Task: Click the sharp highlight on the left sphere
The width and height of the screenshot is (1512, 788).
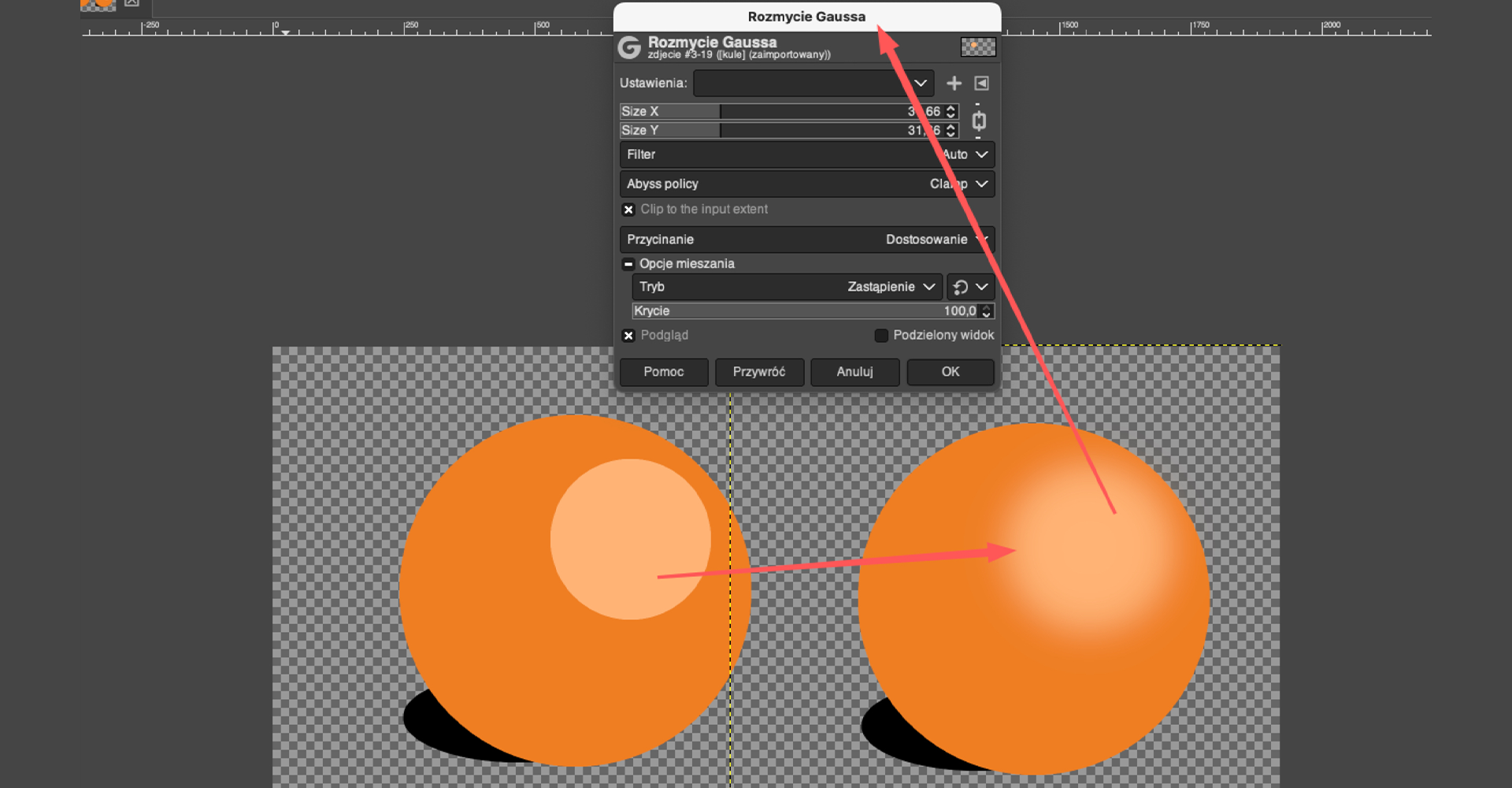Action: click(630, 539)
